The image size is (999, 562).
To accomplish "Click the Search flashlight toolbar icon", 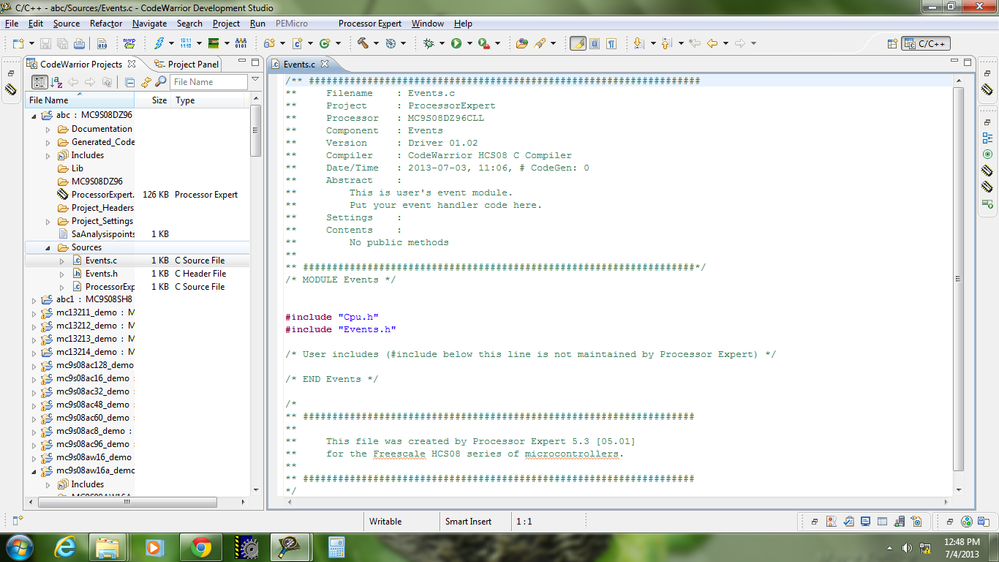I will (x=540, y=43).
